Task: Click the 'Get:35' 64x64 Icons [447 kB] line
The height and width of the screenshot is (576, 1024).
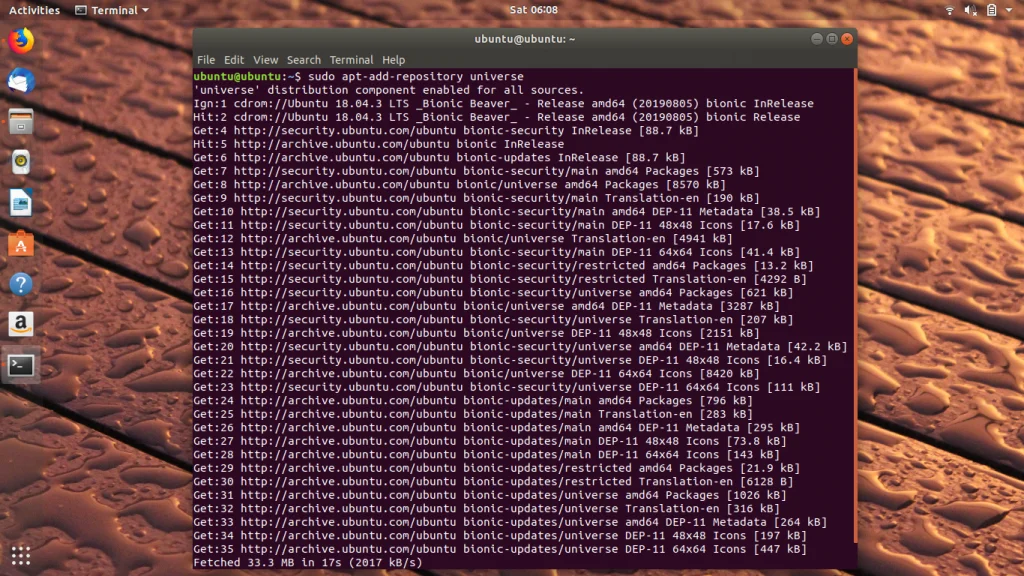Action: 500,549
